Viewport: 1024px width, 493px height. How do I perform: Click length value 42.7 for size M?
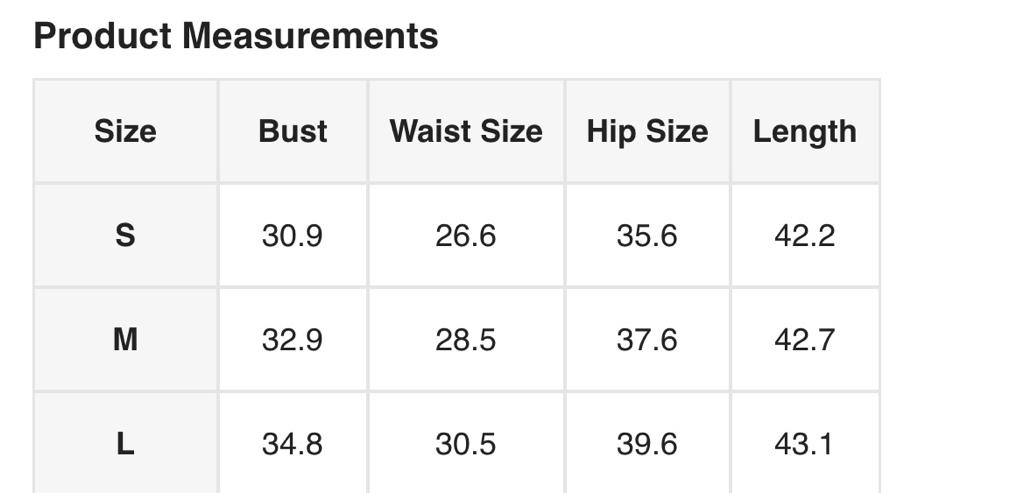[x=804, y=340]
